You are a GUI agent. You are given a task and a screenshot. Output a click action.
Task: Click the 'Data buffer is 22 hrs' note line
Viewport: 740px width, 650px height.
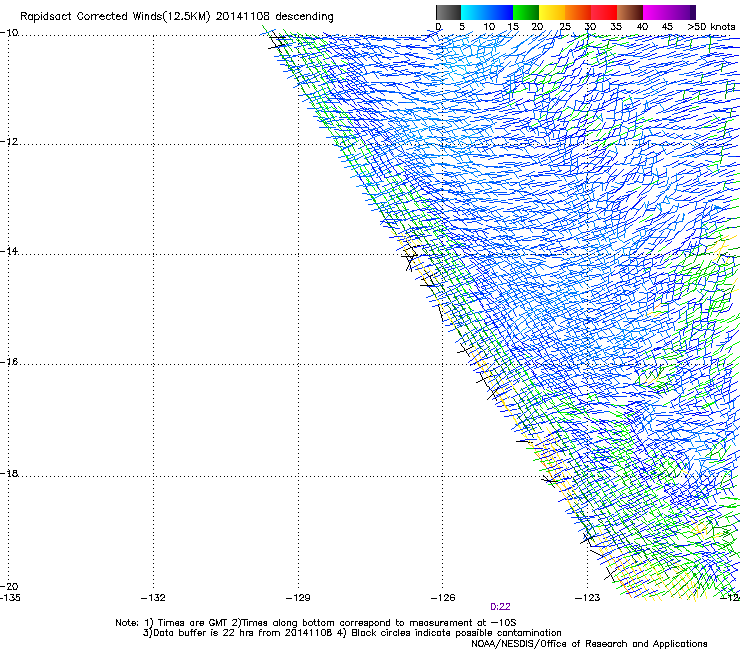(x=352, y=633)
